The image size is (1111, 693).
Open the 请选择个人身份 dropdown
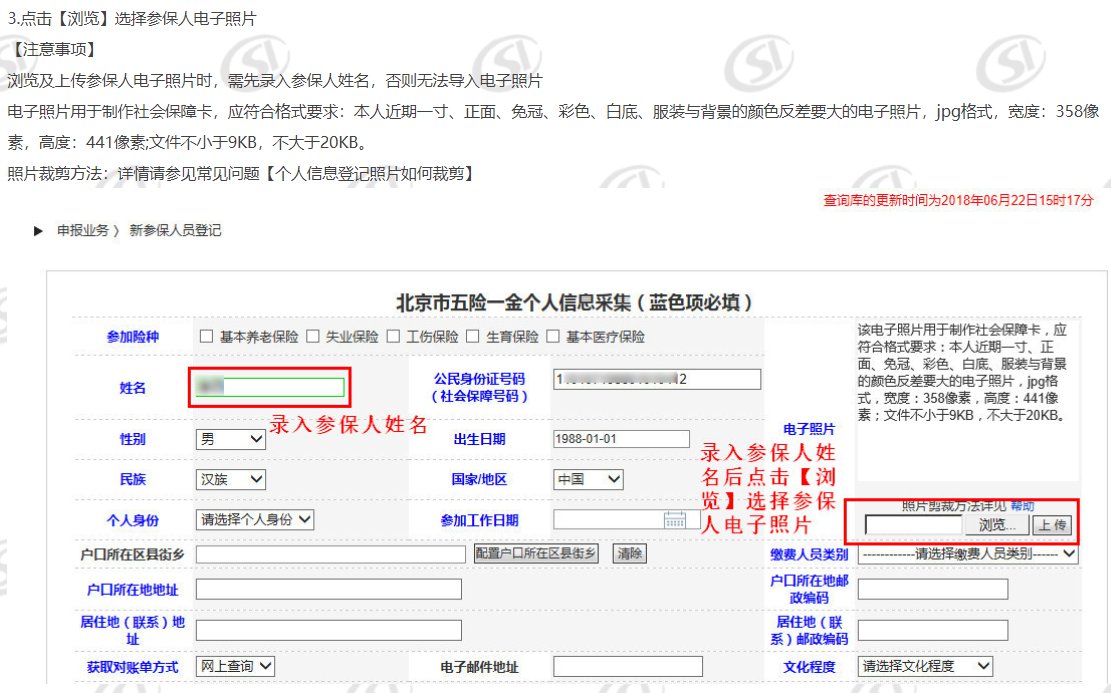point(255,520)
